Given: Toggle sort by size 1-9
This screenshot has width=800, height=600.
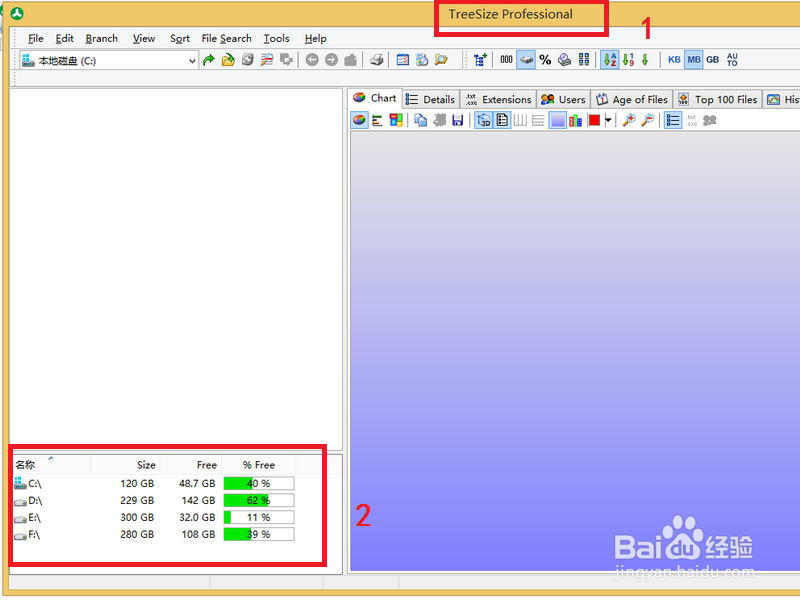Looking at the screenshot, I should pos(629,60).
